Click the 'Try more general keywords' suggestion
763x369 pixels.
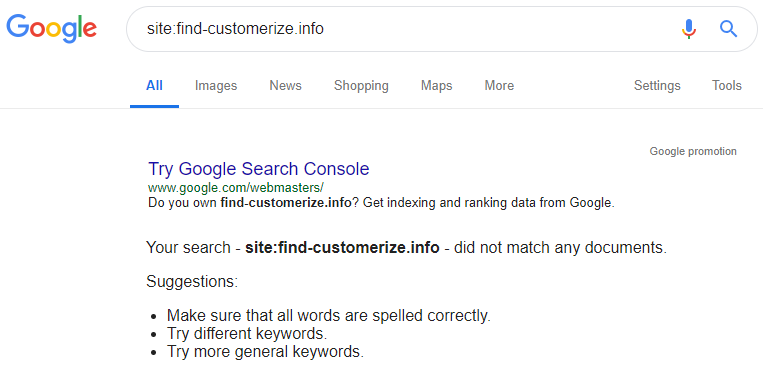(265, 351)
